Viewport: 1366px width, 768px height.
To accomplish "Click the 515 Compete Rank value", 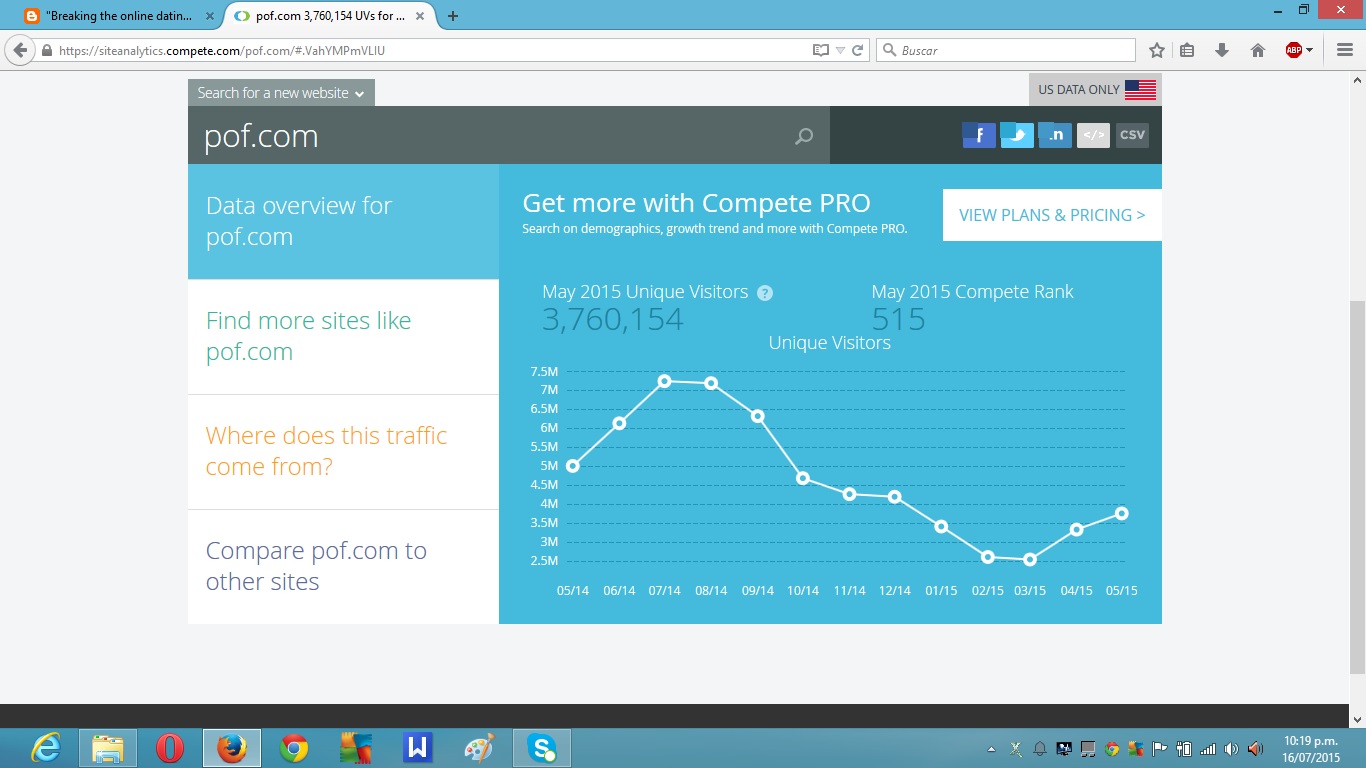I will [898, 319].
